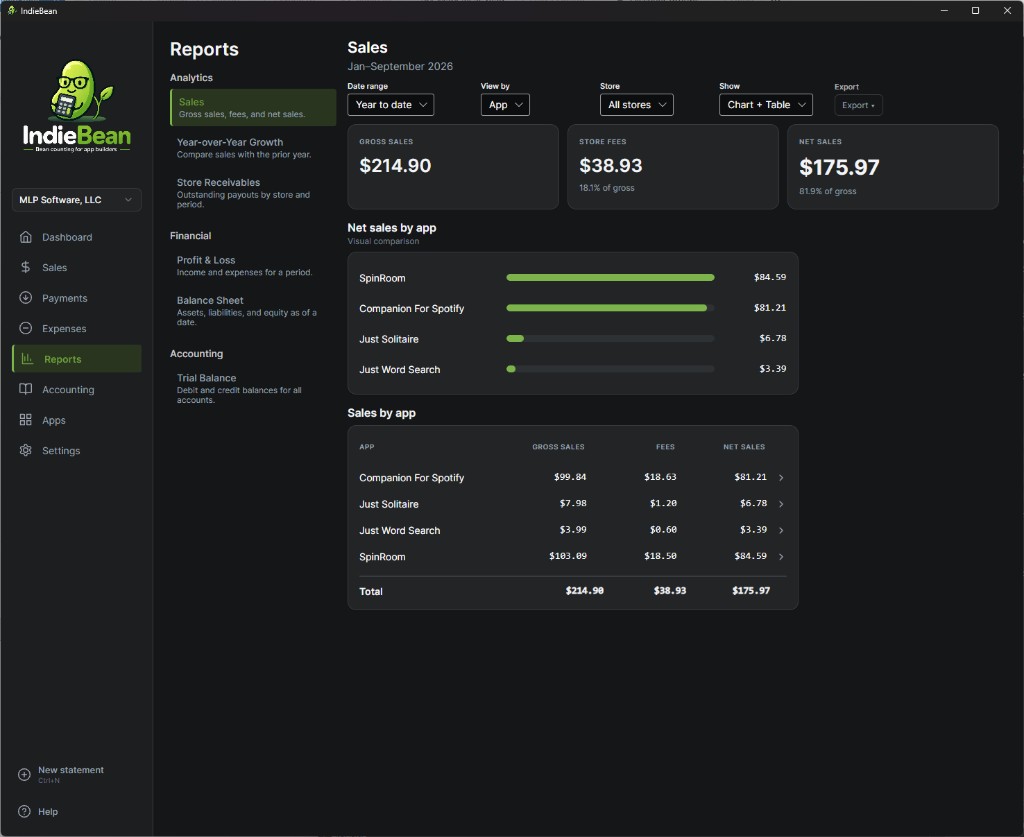Viewport: 1024px width, 837px height.
Task: Go to Dashboard in the sidebar
Action: pyautogui.click(x=76, y=237)
